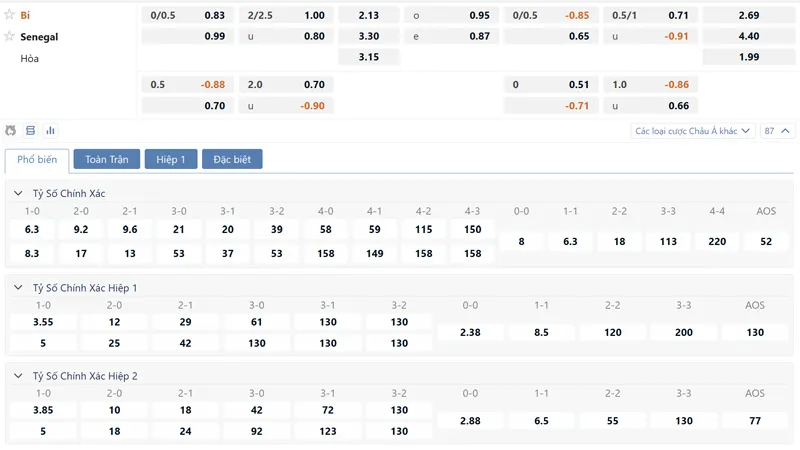Select first half handicap 0 odds 0.51
Image resolution: width=800 pixels, height=450 pixels.
click(x=551, y=85)
